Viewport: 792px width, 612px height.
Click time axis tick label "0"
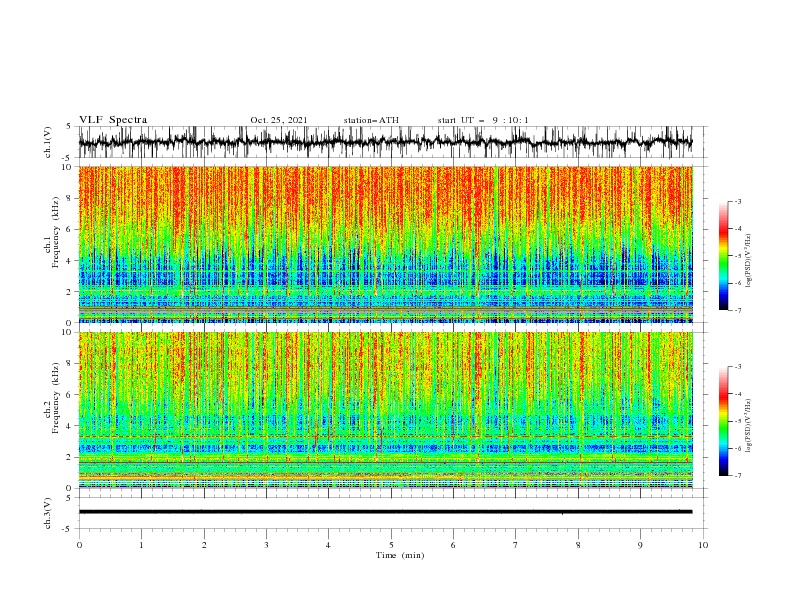[x=79, y=545]
